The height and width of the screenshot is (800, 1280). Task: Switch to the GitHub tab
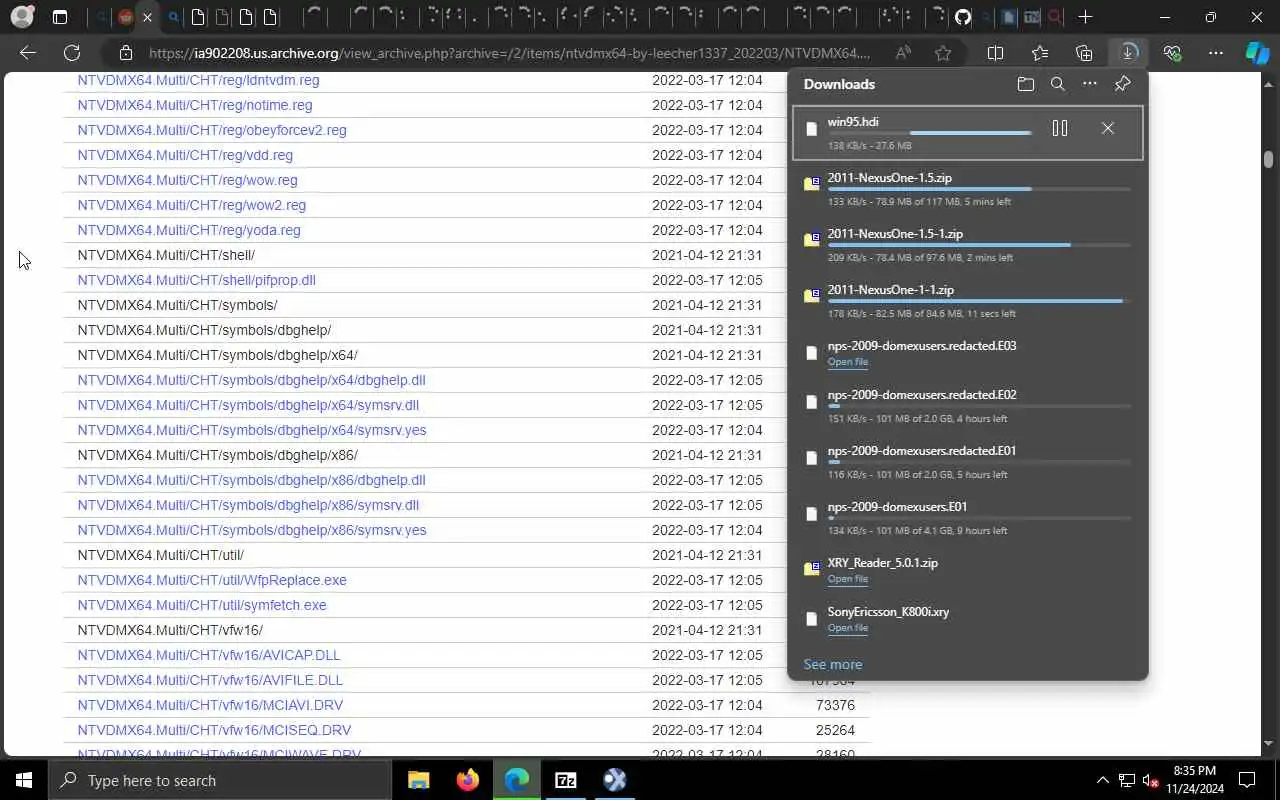963,17
